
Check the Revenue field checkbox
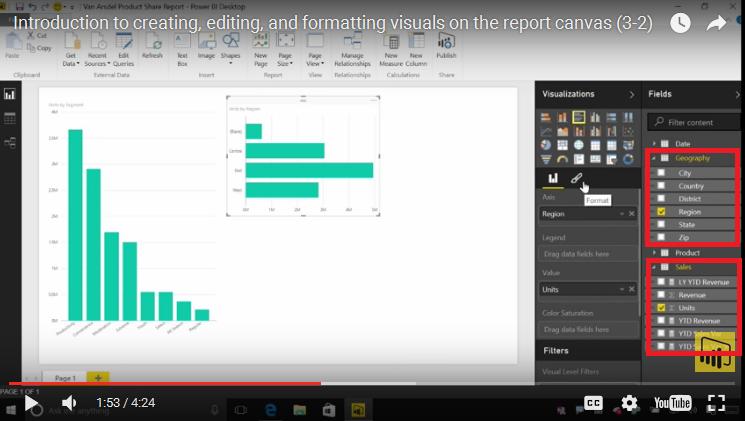[x=661, y=295]
